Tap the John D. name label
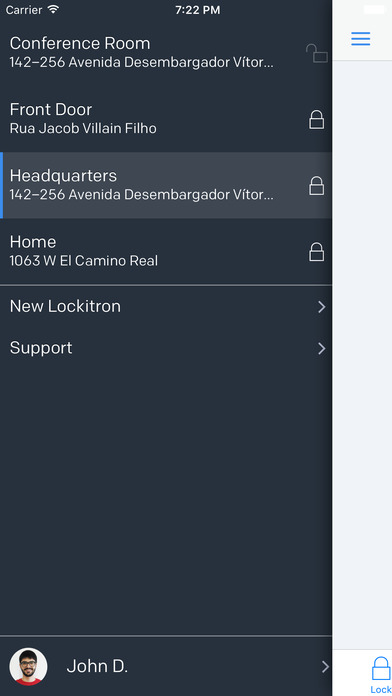392x696 pixels. (x=97, y=666)
